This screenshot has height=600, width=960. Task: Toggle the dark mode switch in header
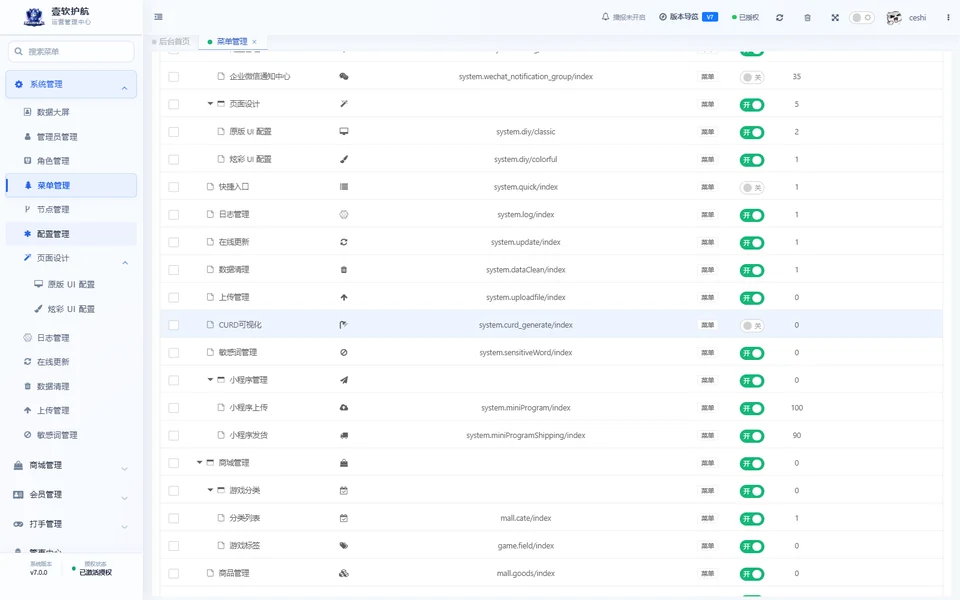[x=861, y=18]
